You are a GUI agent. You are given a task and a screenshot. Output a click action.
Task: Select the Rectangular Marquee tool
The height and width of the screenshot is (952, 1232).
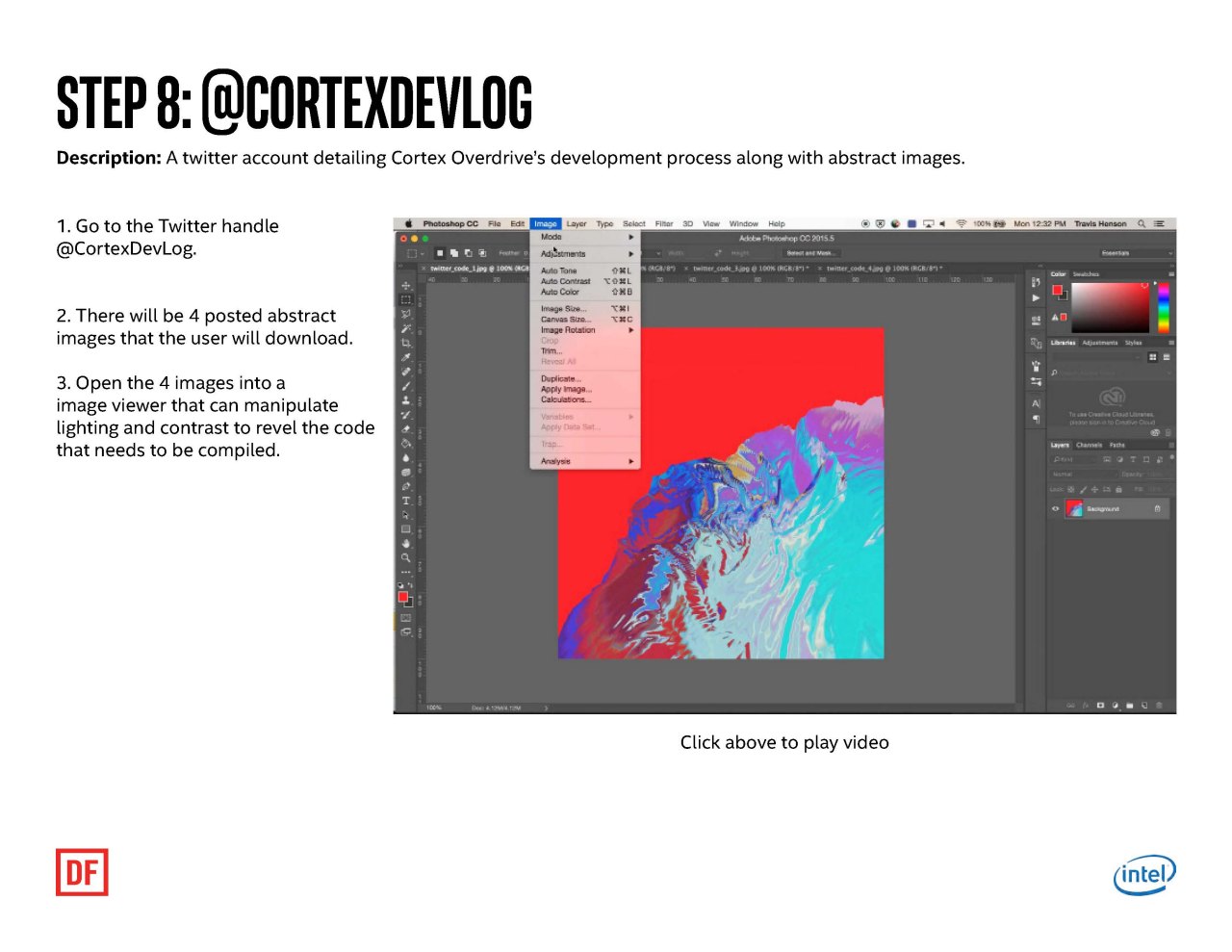pos(406,299)
